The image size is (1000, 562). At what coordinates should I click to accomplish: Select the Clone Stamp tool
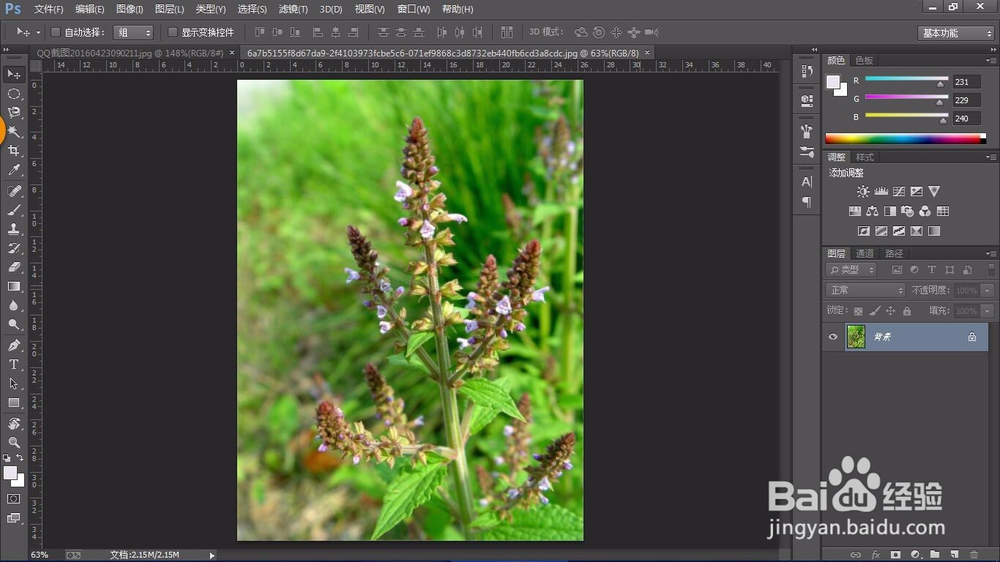point(13,229)
